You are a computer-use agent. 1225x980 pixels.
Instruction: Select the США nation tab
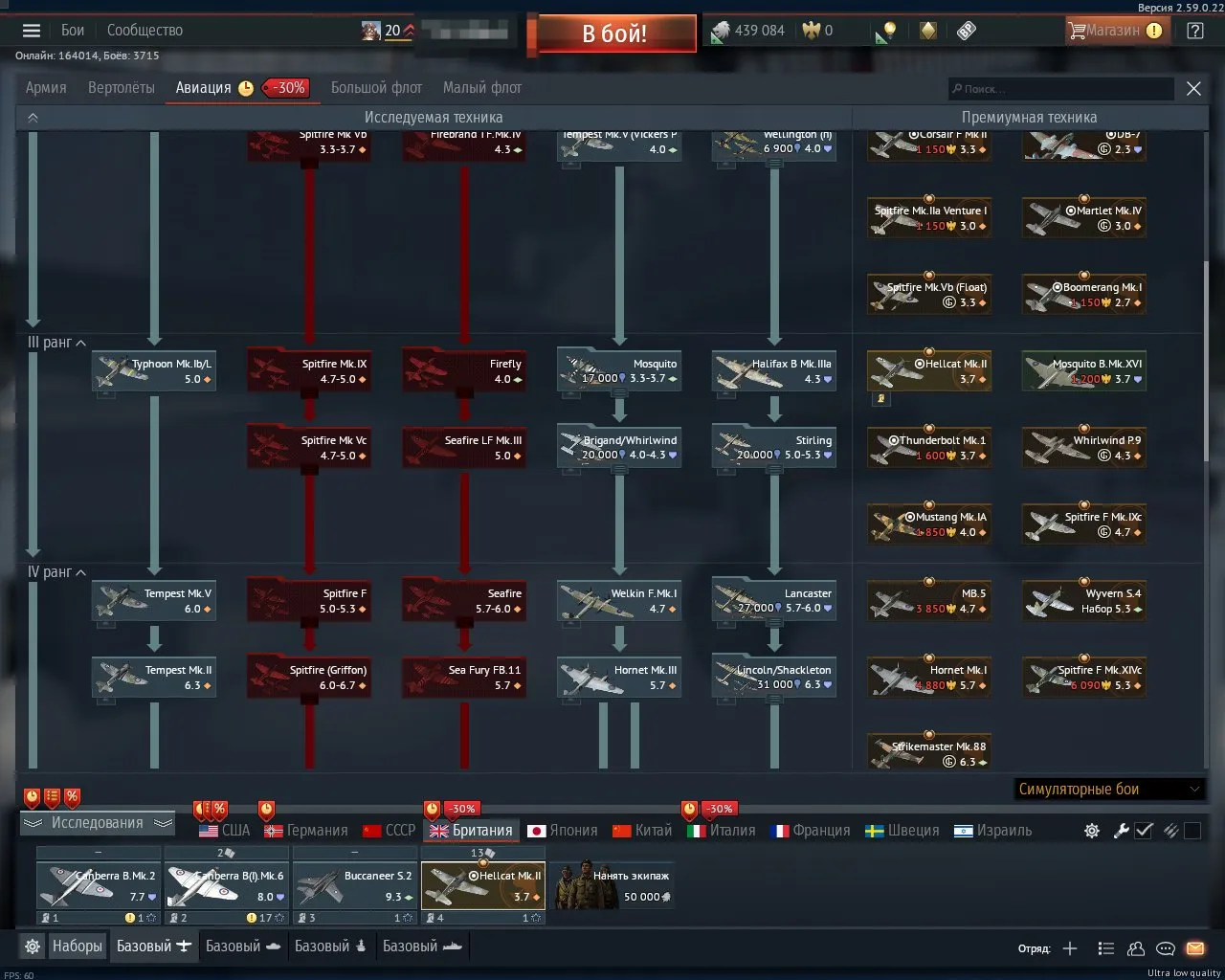pos(225,831)
